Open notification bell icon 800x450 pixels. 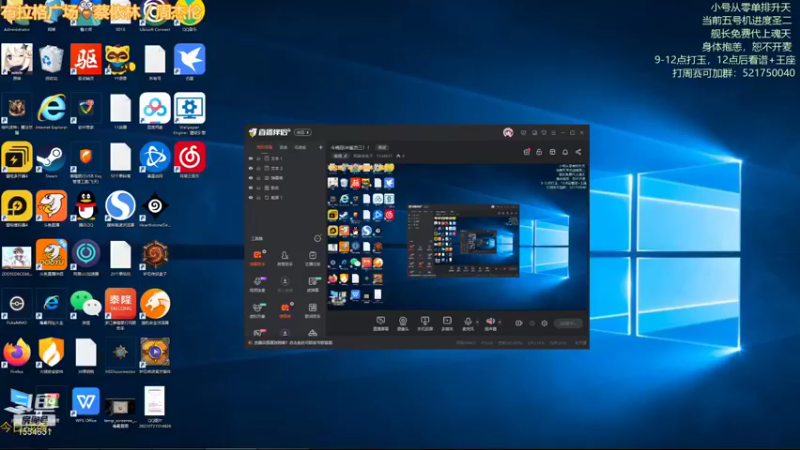[x=565, y=152]
